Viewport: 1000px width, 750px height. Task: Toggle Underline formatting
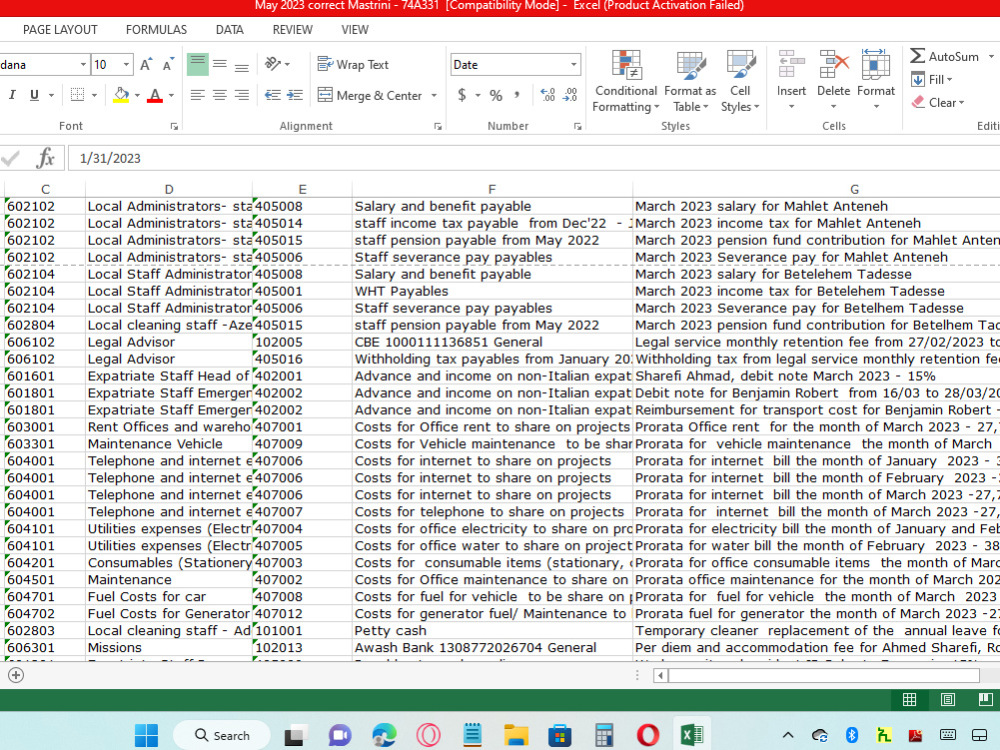click(x=34, y=95)
